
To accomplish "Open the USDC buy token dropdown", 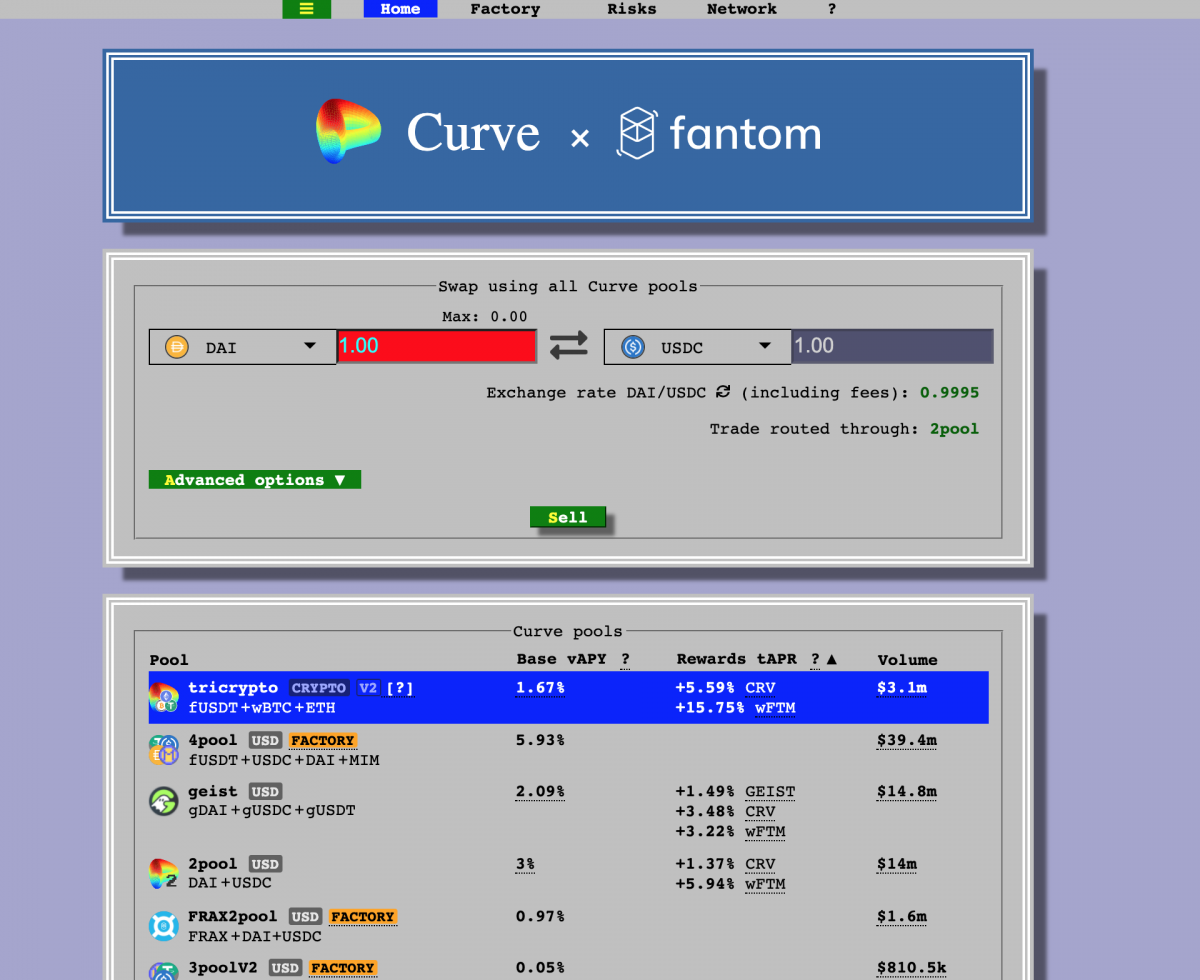I will (x=697, y=347).
